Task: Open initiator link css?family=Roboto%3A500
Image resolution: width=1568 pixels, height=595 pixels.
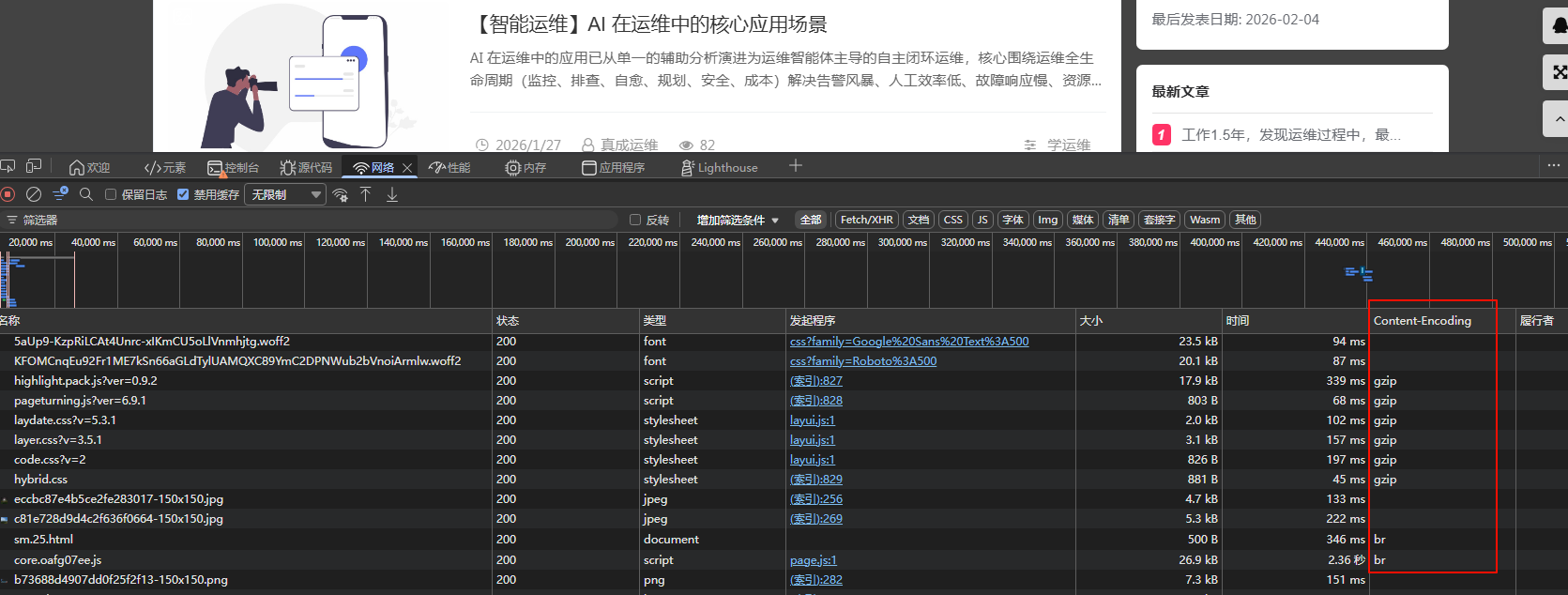Action: click(863, 361)
